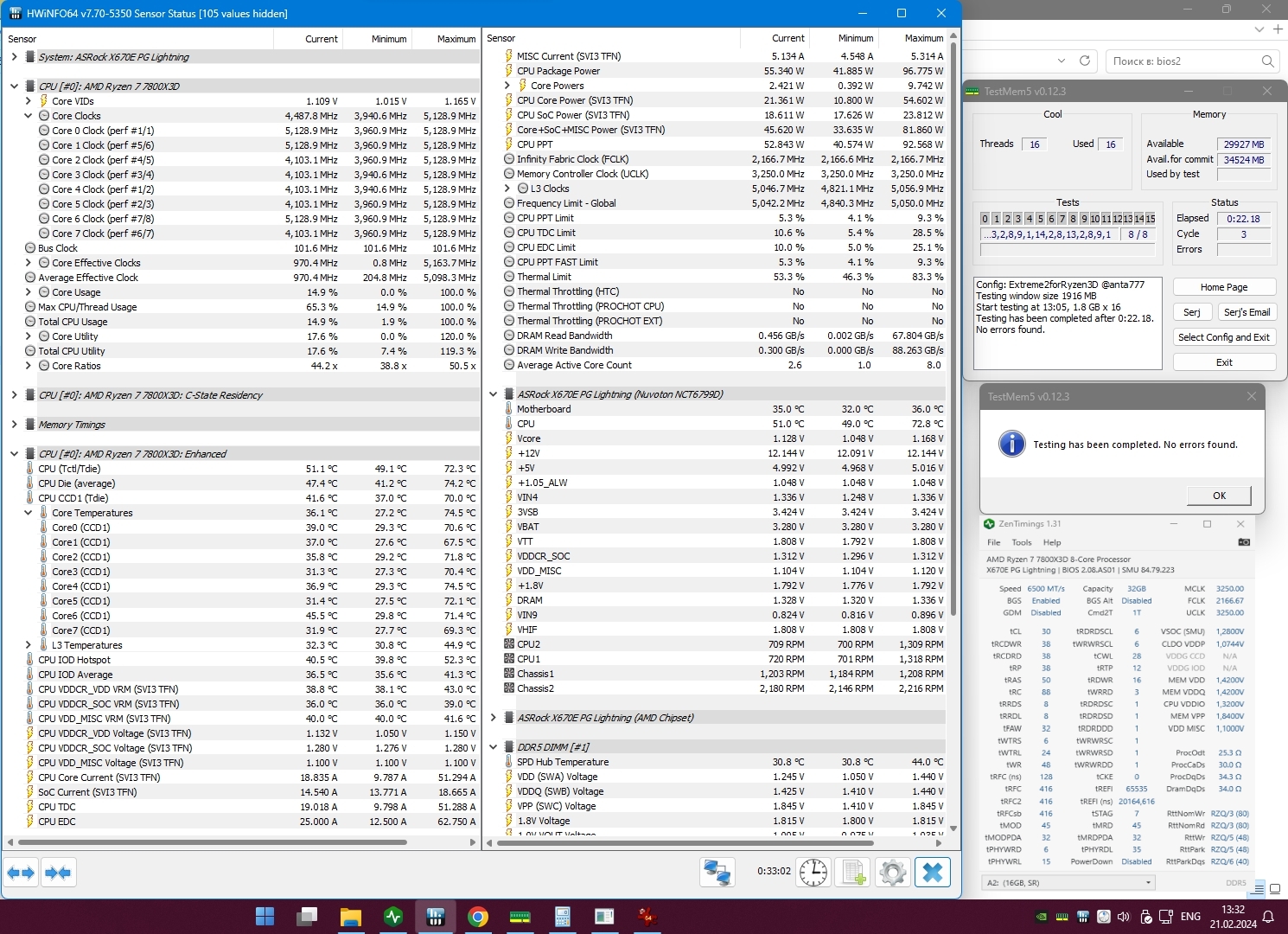Expand the Memory Timings group

tap(14, 425)
